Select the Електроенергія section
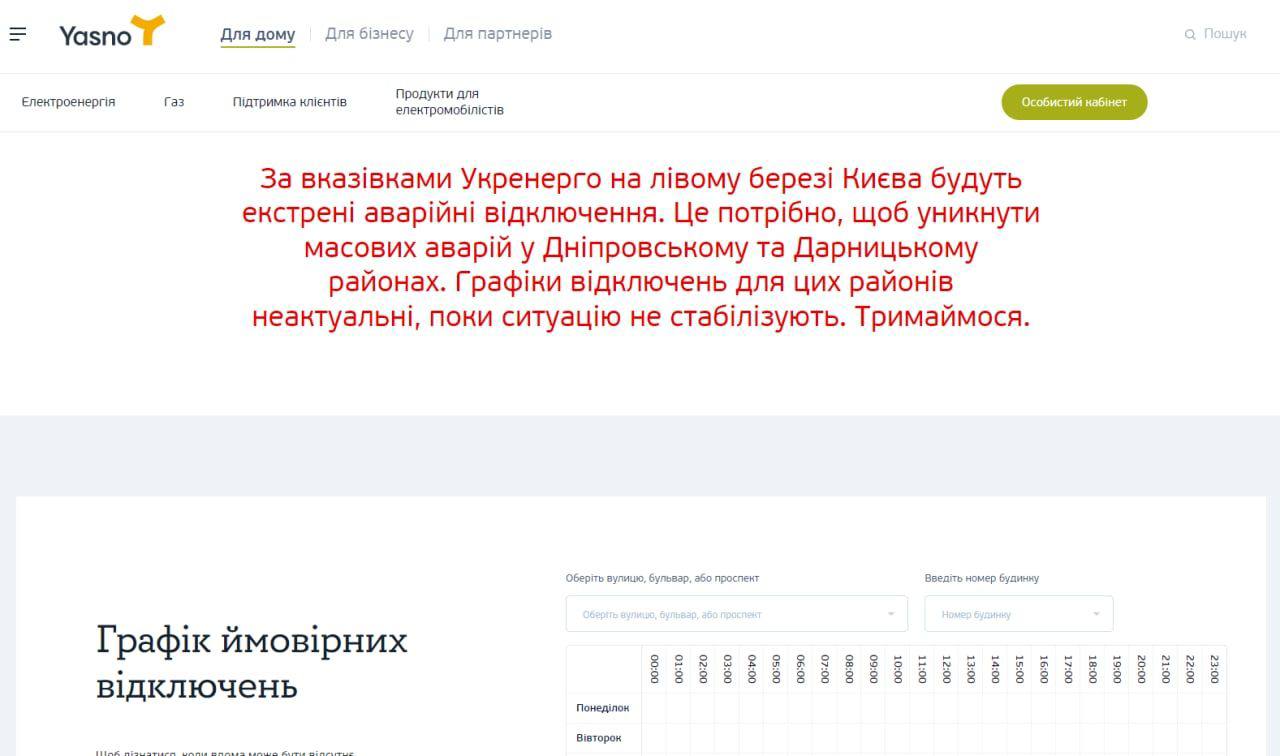 click(x=66, y=102)
